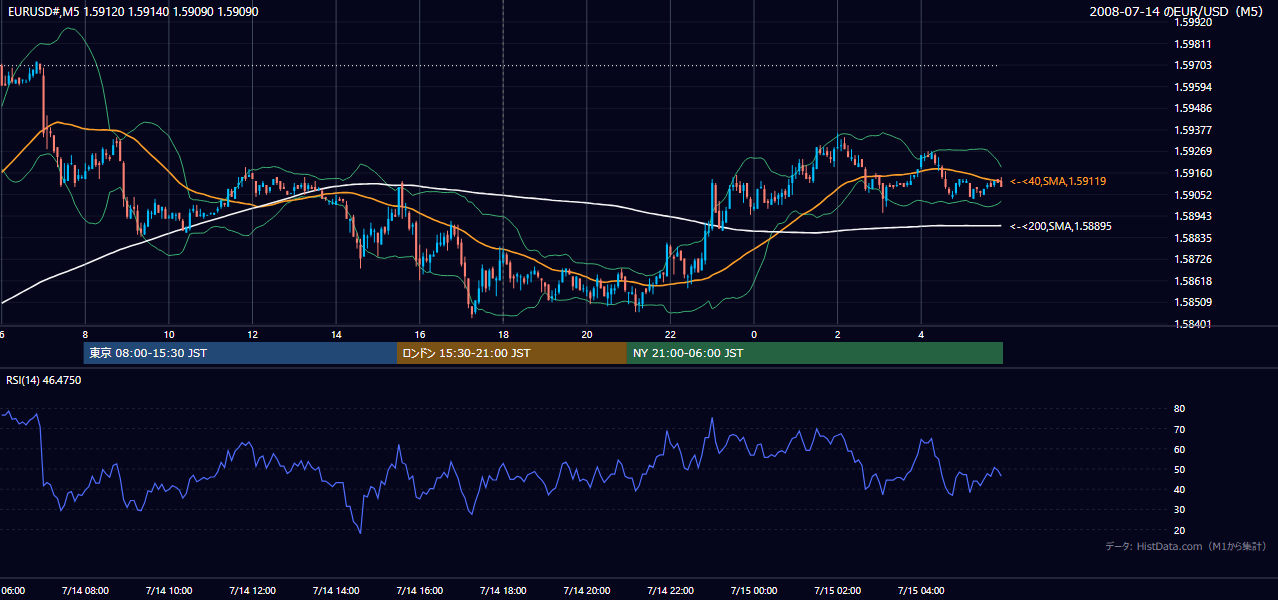Click hour tick 20 under price chart
Viewport: 1278px width, 600px height.
[587, 334]
